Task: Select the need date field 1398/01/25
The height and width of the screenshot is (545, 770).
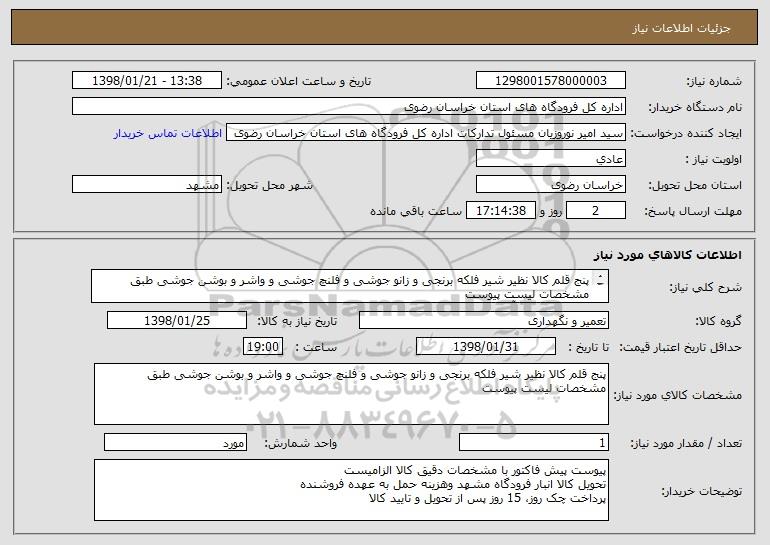Action: click(177, 321)
